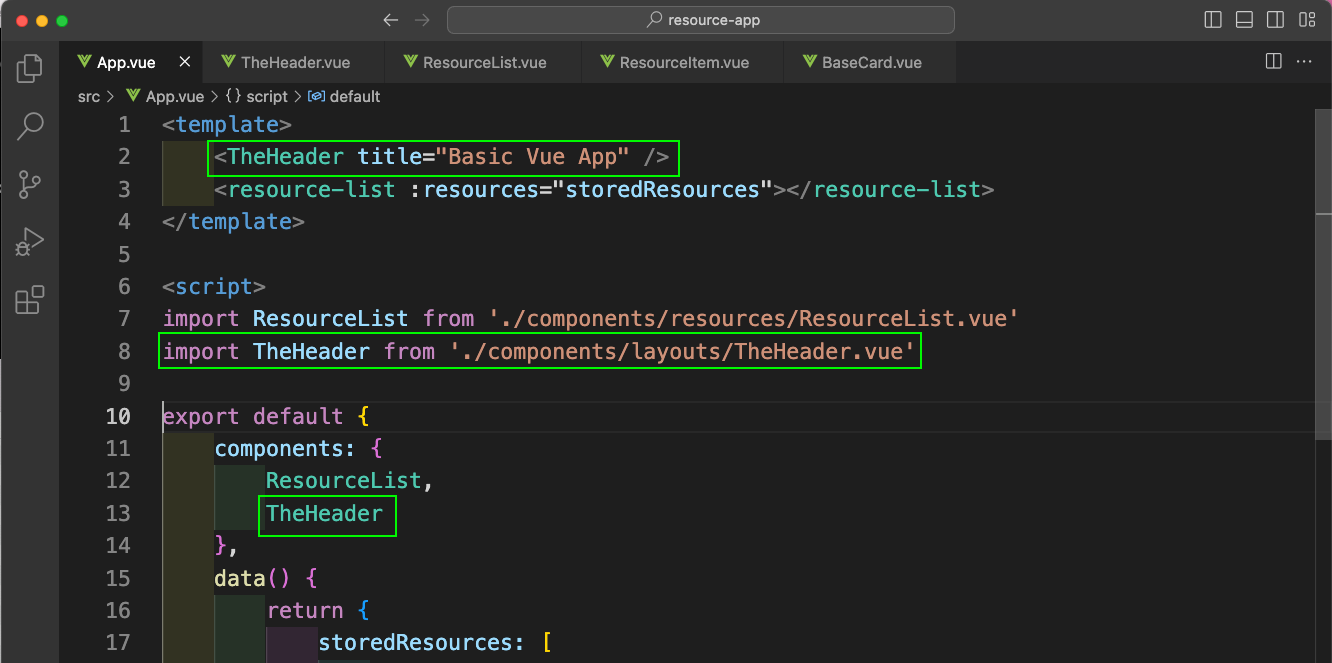Open the Explorer view in activity bar
Screen dimensions: 1332x663
30,68
